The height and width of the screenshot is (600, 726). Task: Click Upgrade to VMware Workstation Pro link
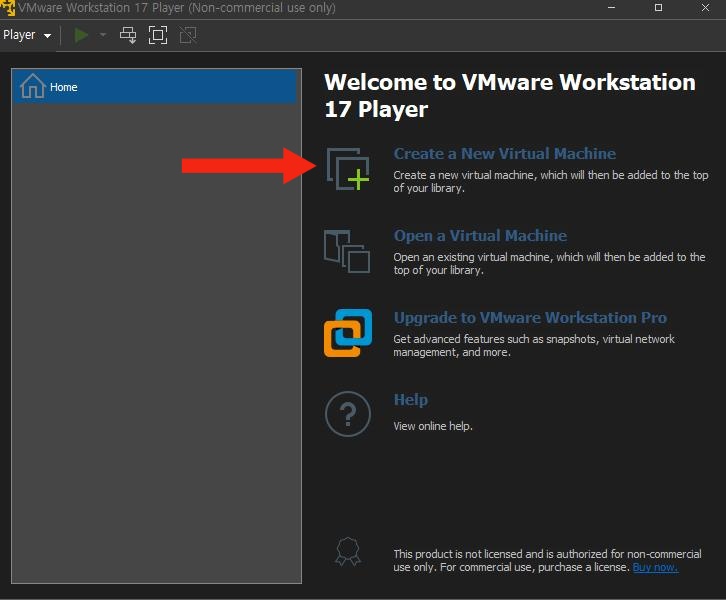pos(530,318)
